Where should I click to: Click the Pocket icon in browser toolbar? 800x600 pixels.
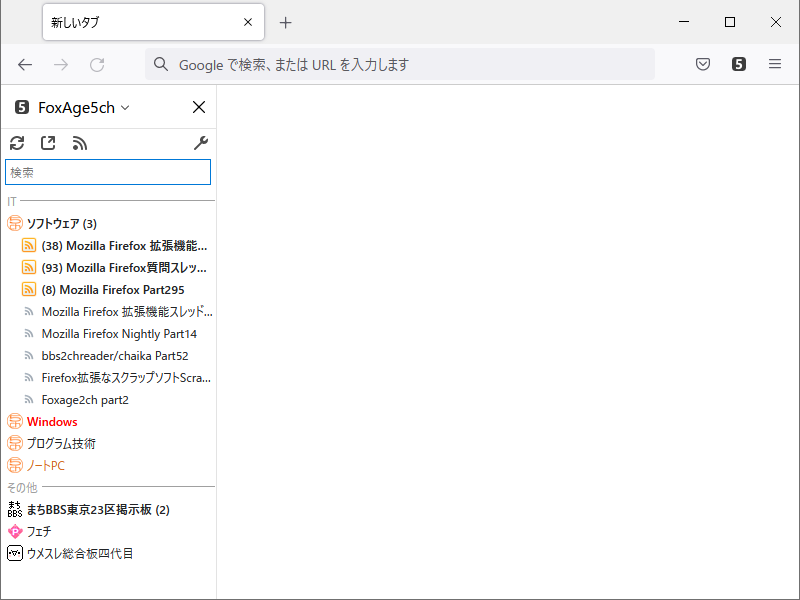(x=703, y=64)
